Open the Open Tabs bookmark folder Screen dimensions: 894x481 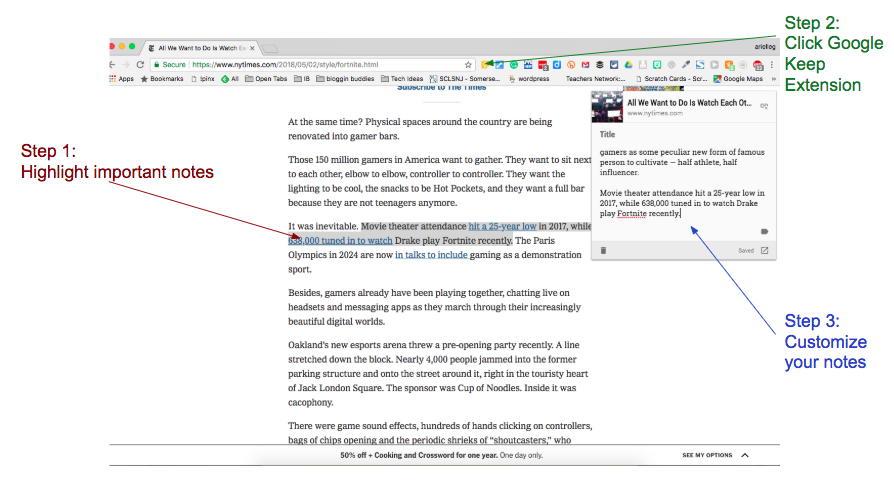coord(266,79)
